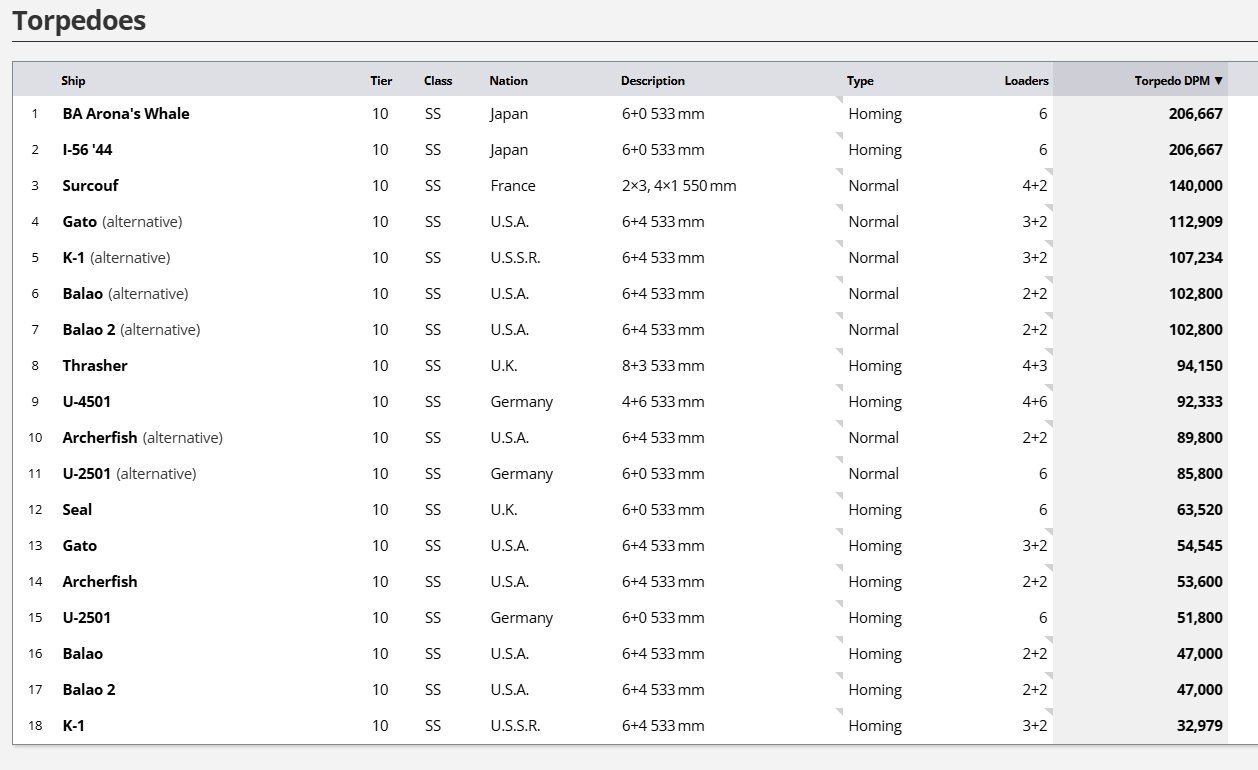Click the Loaders column header
Screen dimensions: 1258x770
pyautogui.click(x=1026, y=81)
